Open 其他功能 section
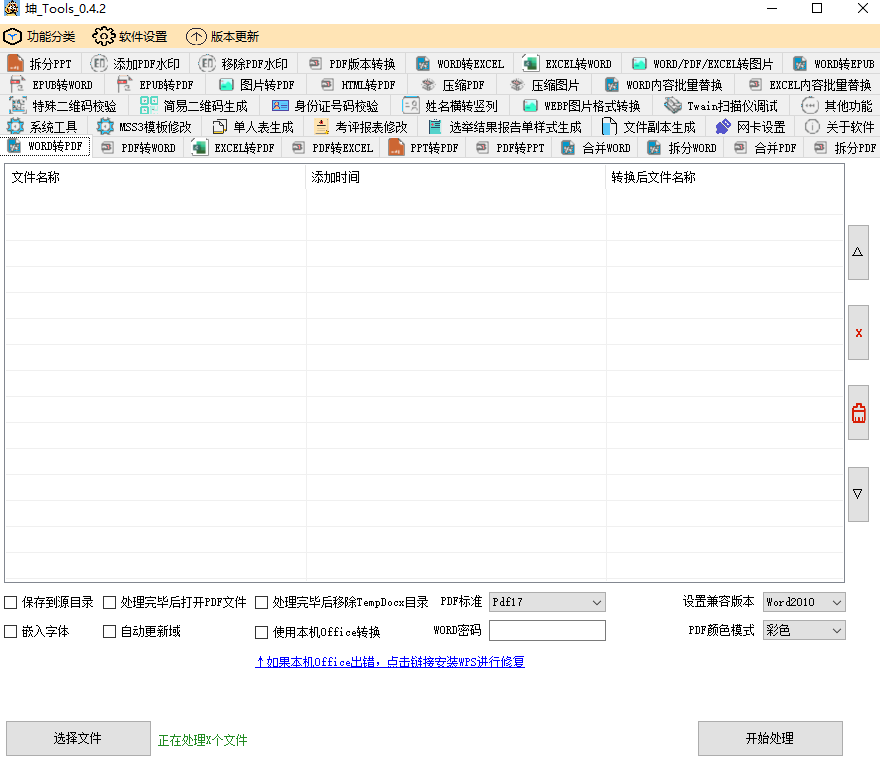The image size is (880, 784). [x=836, y=106]
